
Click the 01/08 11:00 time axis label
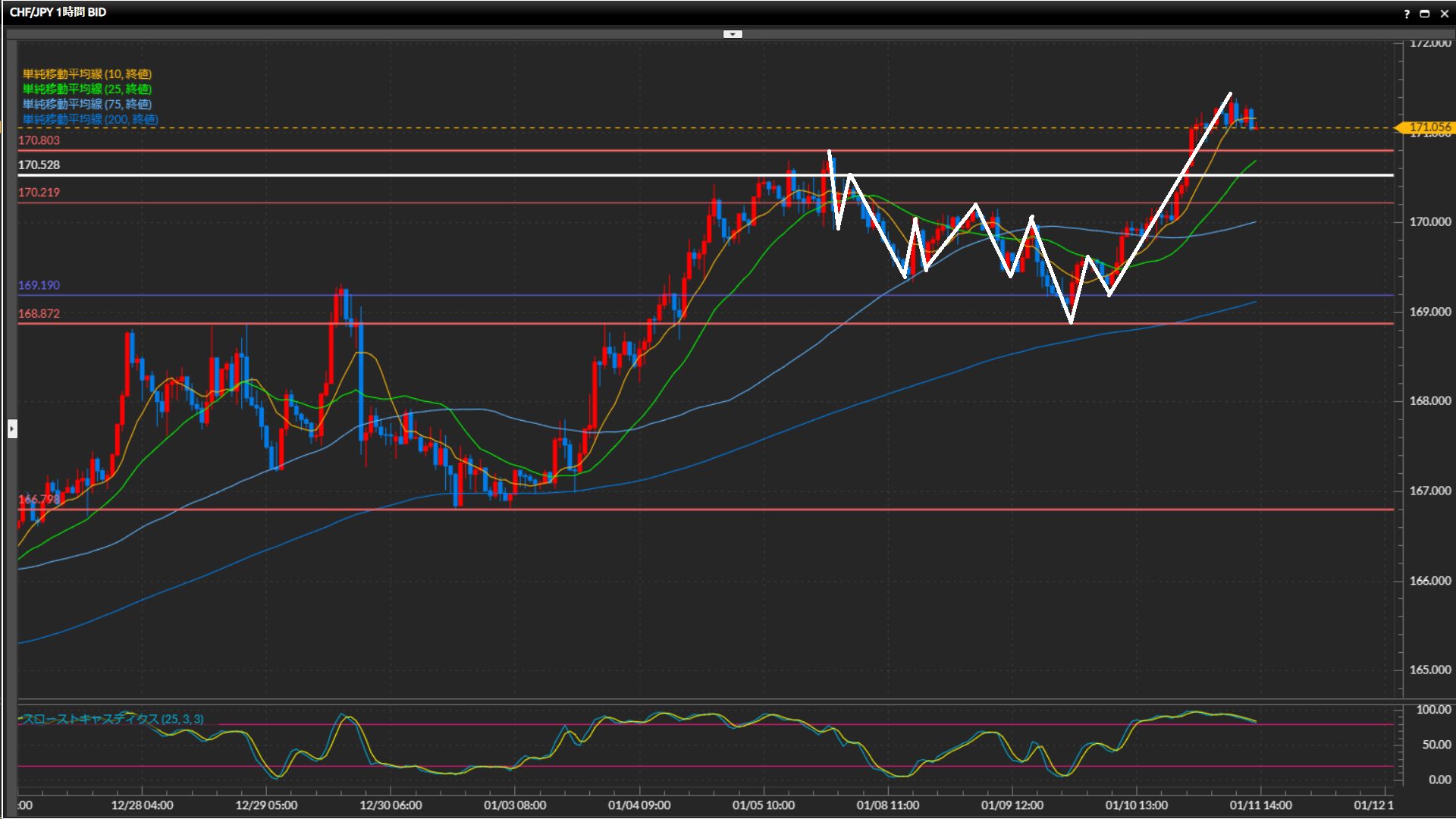(887, 805)
